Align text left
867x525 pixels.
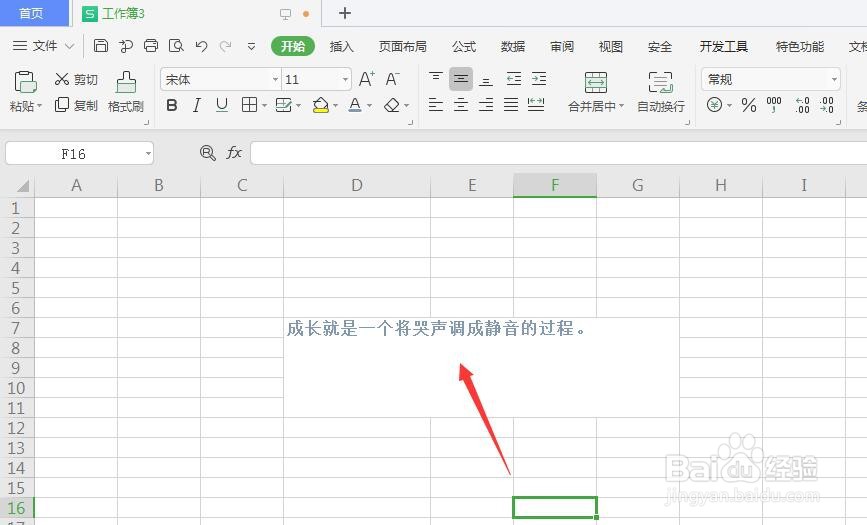click(436, 105)
